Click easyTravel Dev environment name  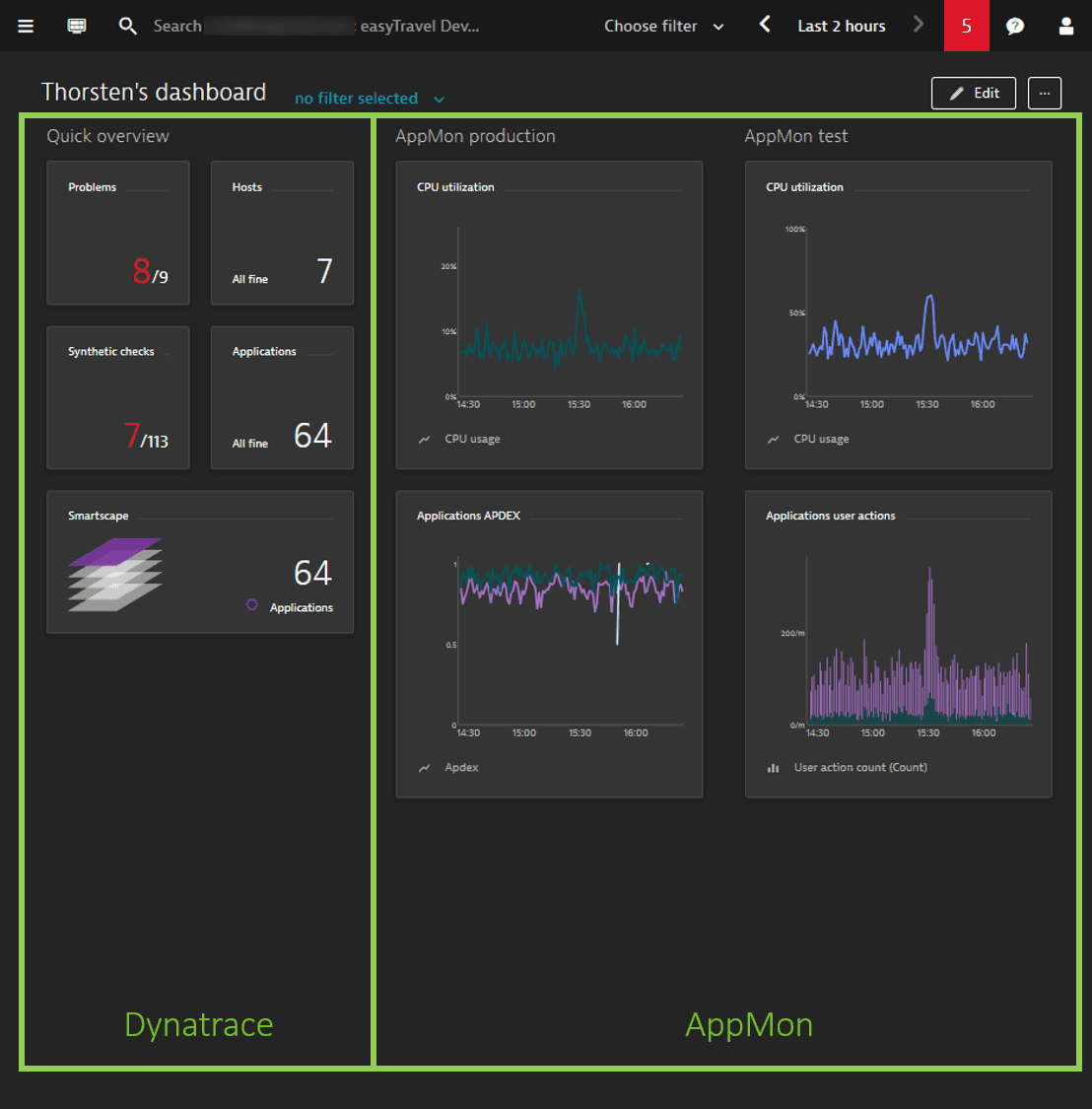[420, 27]
